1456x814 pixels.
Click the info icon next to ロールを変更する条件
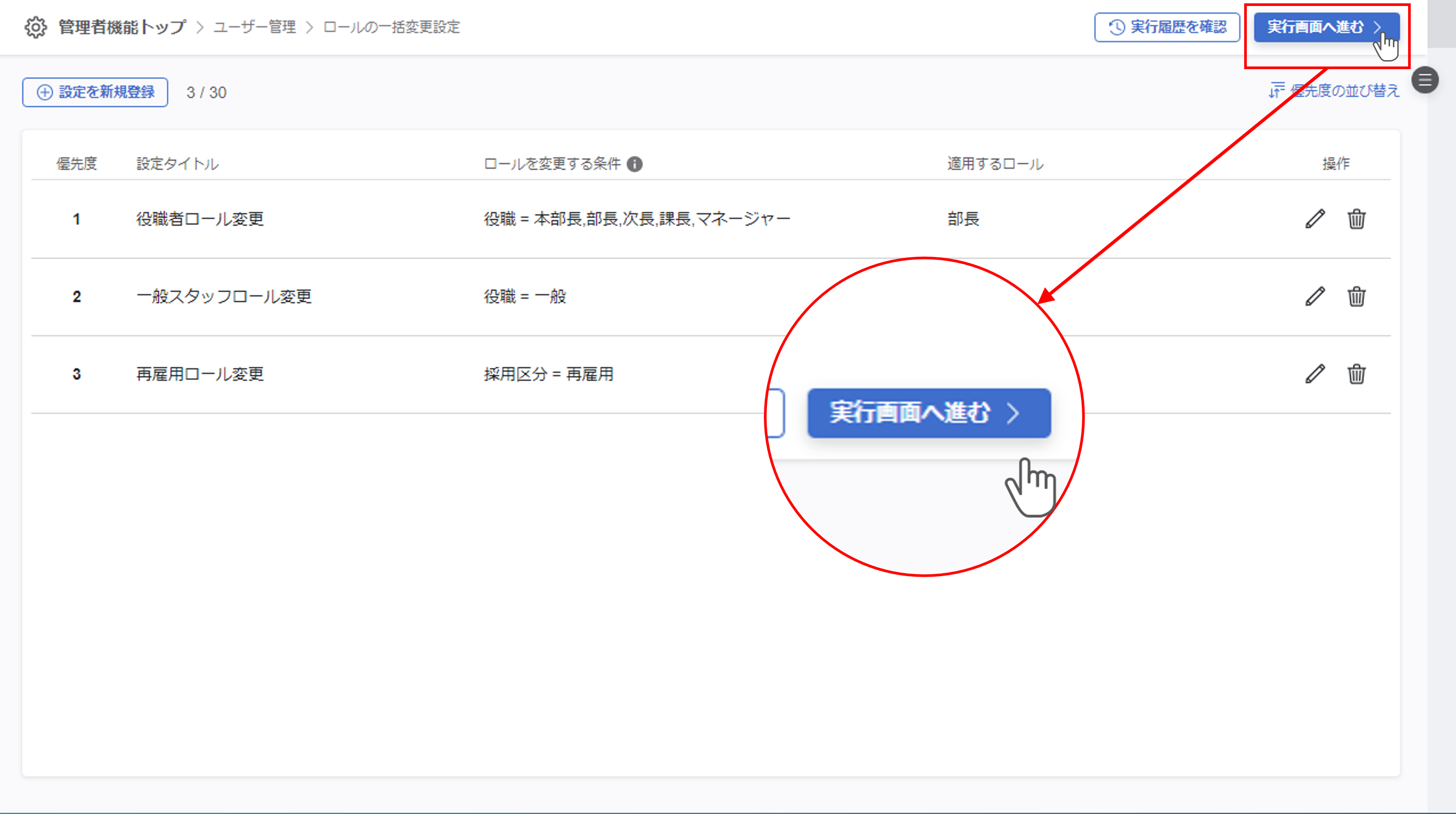(x=635, y=164)
